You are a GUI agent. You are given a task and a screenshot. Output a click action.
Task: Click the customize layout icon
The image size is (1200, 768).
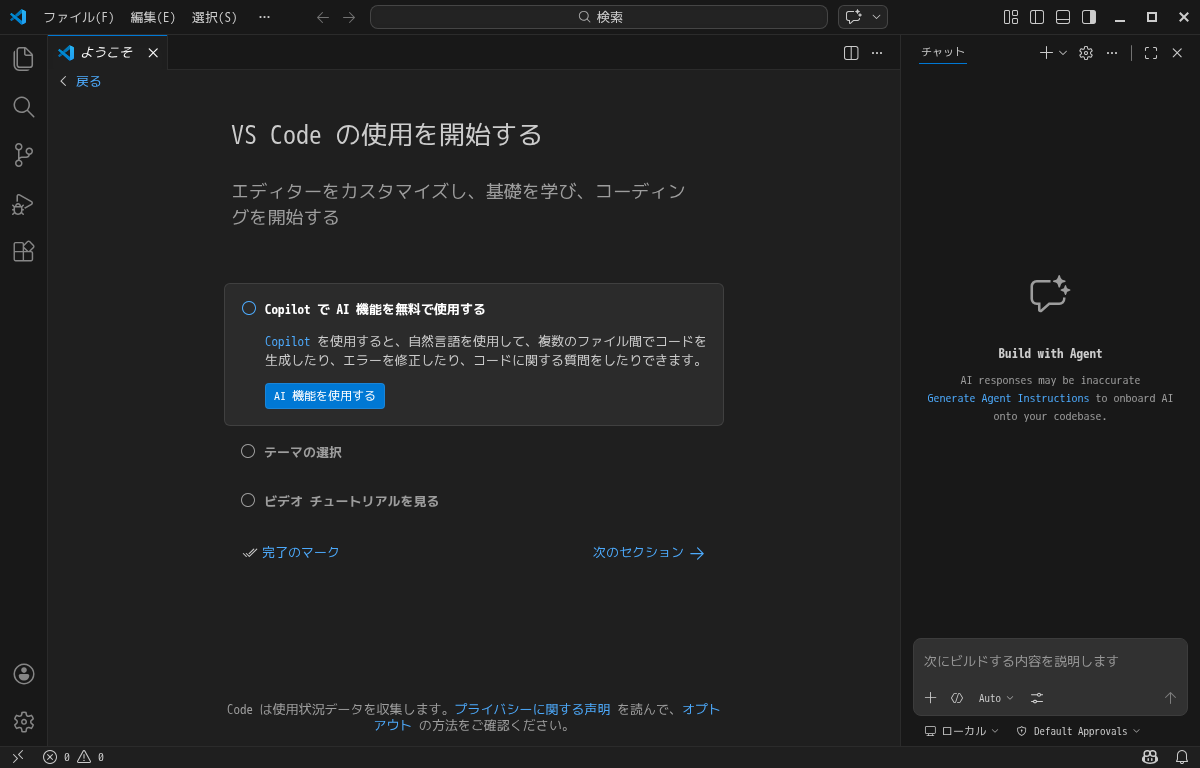pos(1011,17)
